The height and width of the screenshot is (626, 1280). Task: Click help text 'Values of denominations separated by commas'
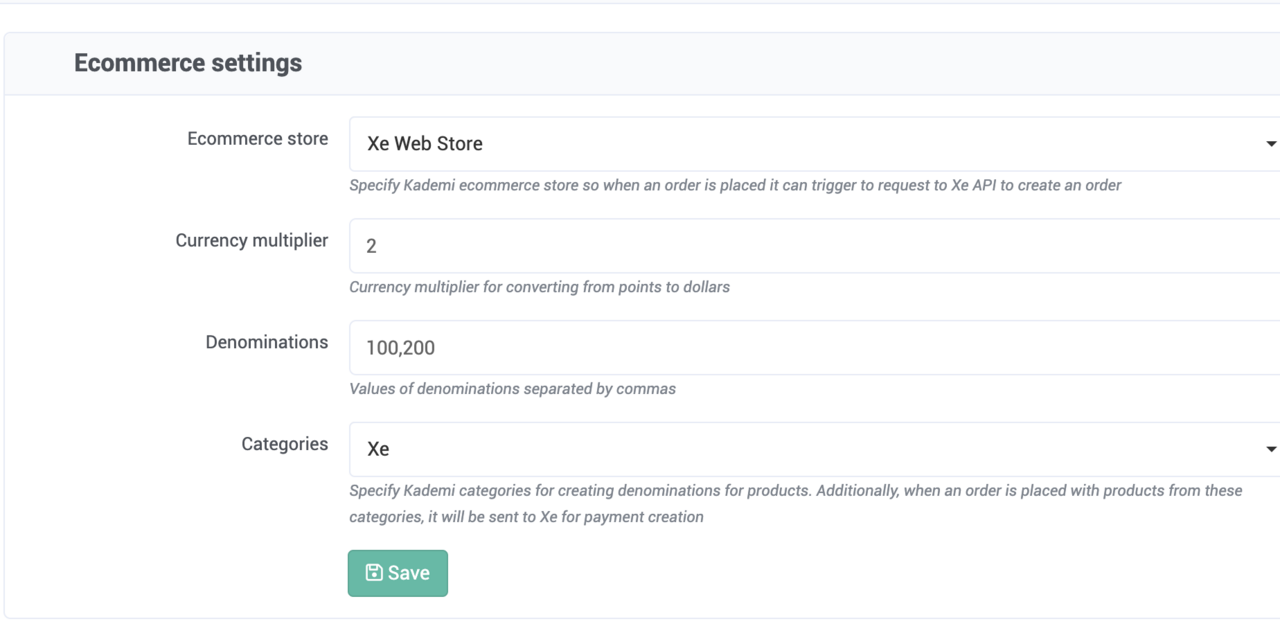(x=512, y=389)
